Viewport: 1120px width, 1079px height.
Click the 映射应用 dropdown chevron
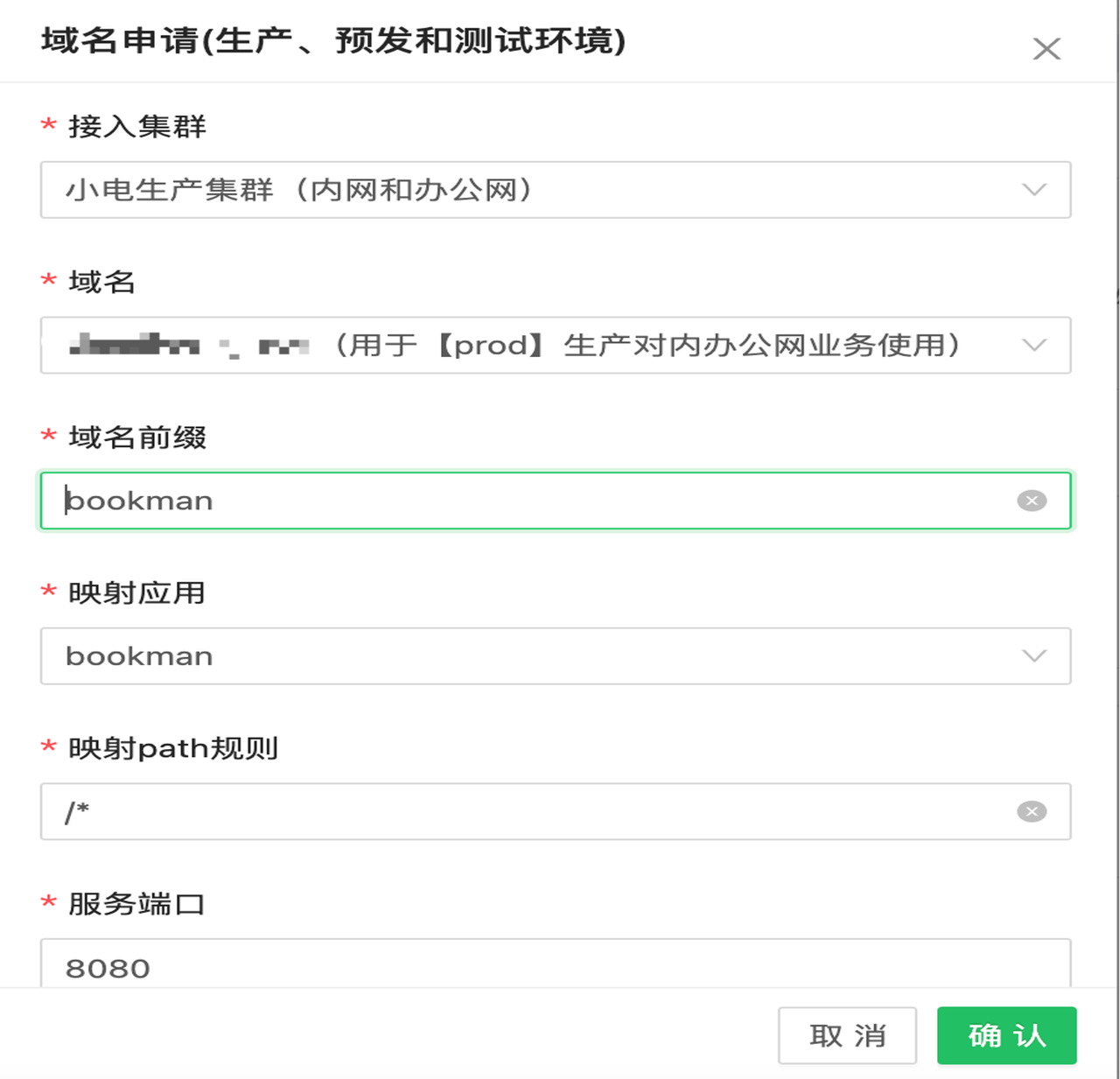pyautogui.click(x=1034, y=656)
